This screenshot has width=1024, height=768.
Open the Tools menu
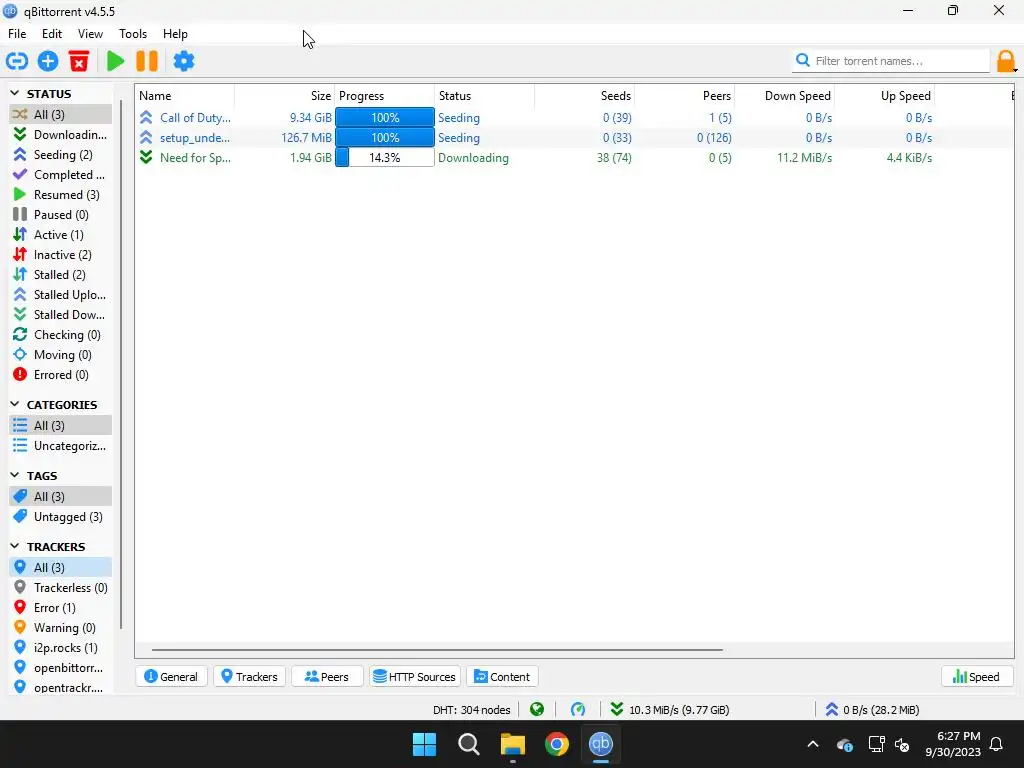point(133,34)
